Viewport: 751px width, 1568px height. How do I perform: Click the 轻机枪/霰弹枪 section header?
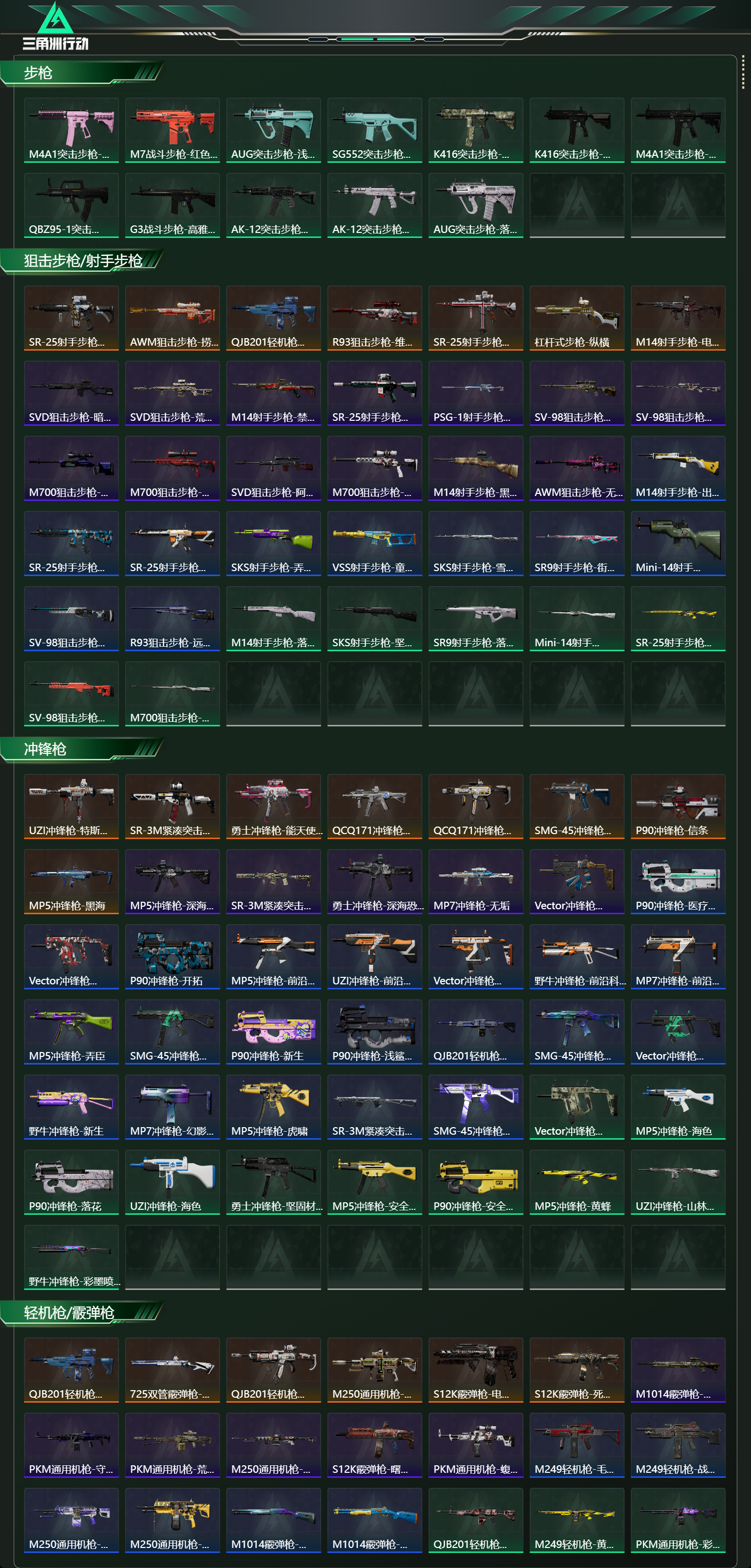click(69, 1313)
